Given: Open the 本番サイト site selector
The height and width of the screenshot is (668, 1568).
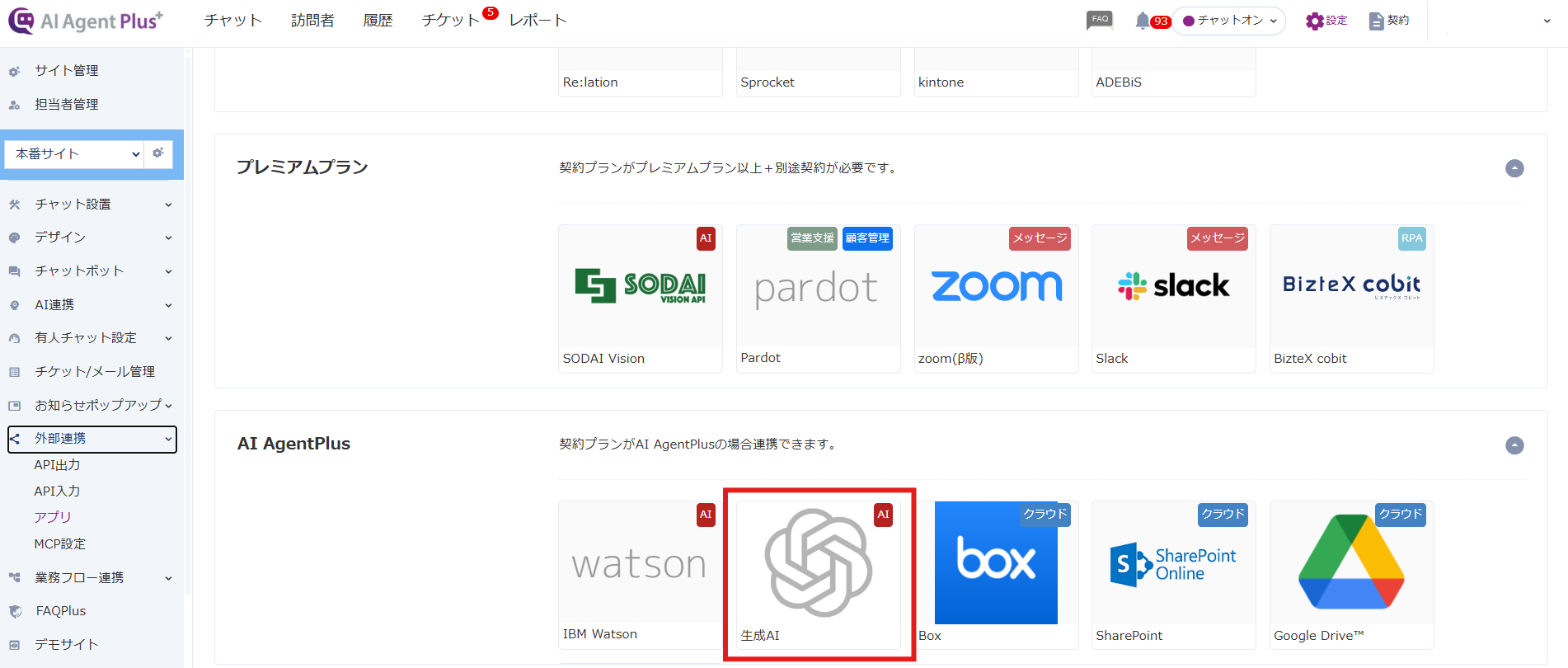Looking at the screenshot, I should (x=75, y=153).
